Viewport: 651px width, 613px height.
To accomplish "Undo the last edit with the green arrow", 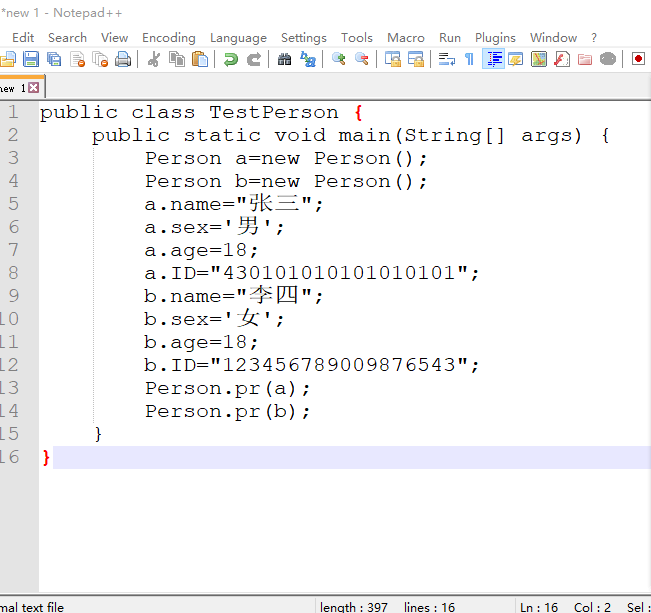I will click(230, 59).
